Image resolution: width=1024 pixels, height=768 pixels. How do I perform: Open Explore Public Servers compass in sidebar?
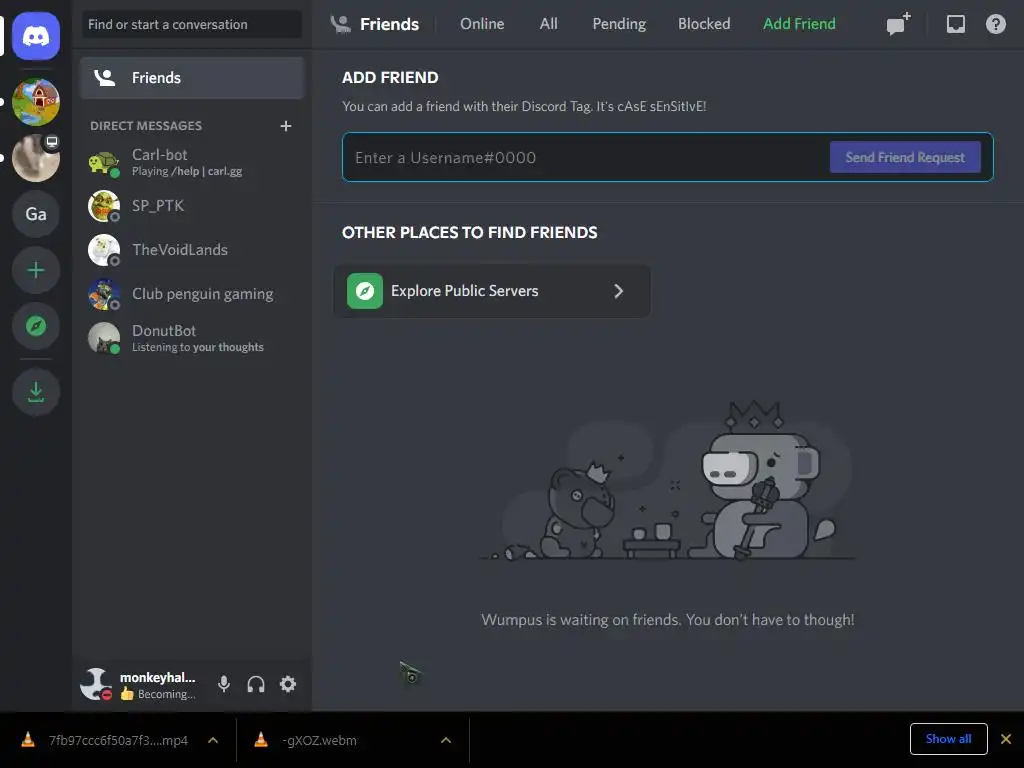point(36,326)
